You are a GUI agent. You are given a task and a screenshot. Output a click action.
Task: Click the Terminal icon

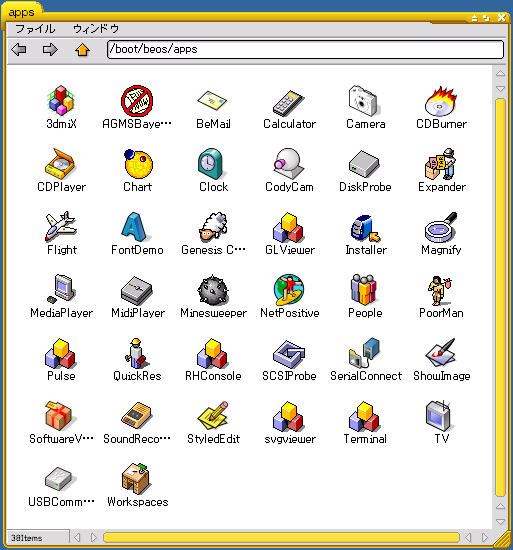pyautogui.click(x=364, y=416)
